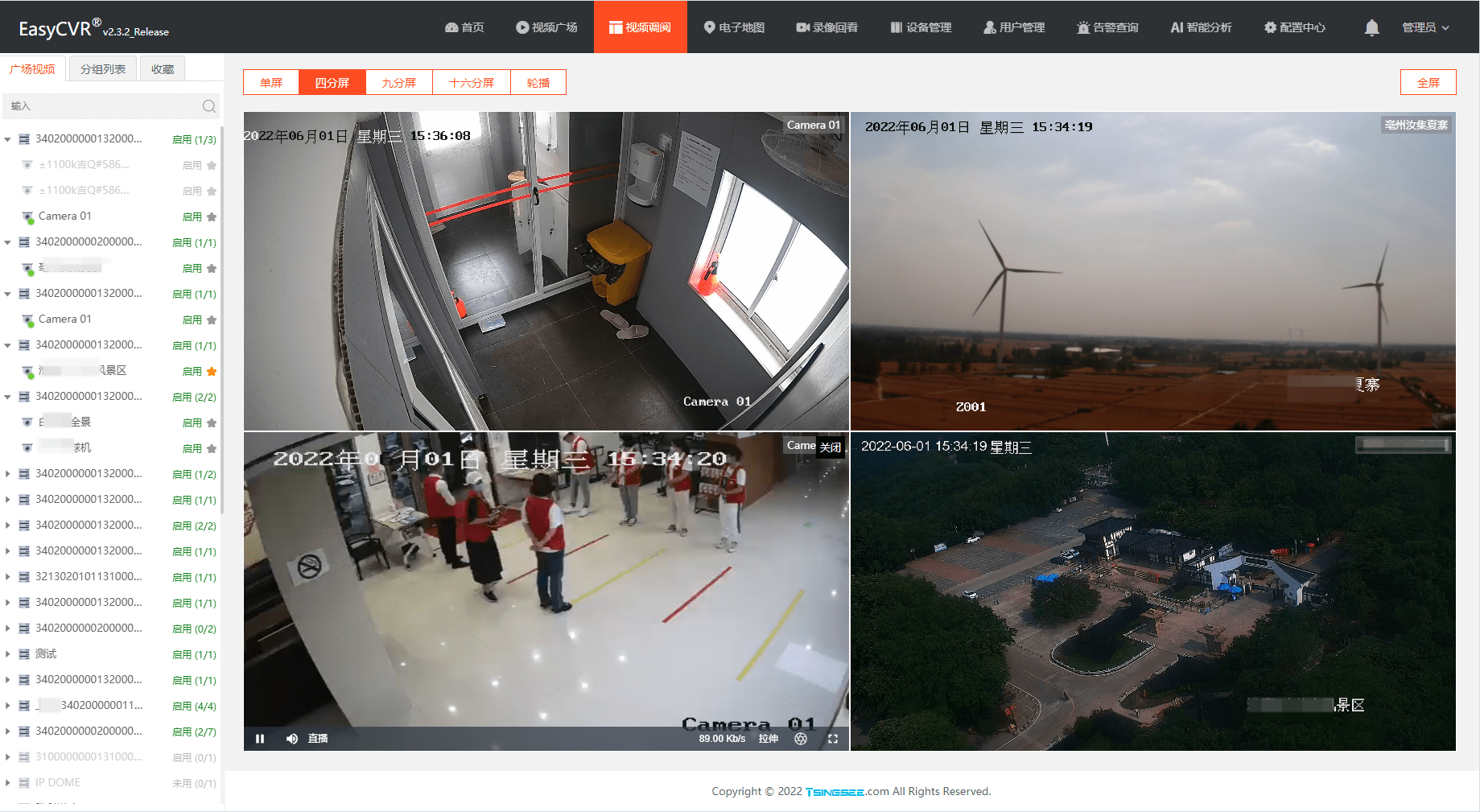Collapse the first 3402000000132000 device group
Image resolution: width=1480 pixels, height=812 pixels.
(x=8, y=138)
